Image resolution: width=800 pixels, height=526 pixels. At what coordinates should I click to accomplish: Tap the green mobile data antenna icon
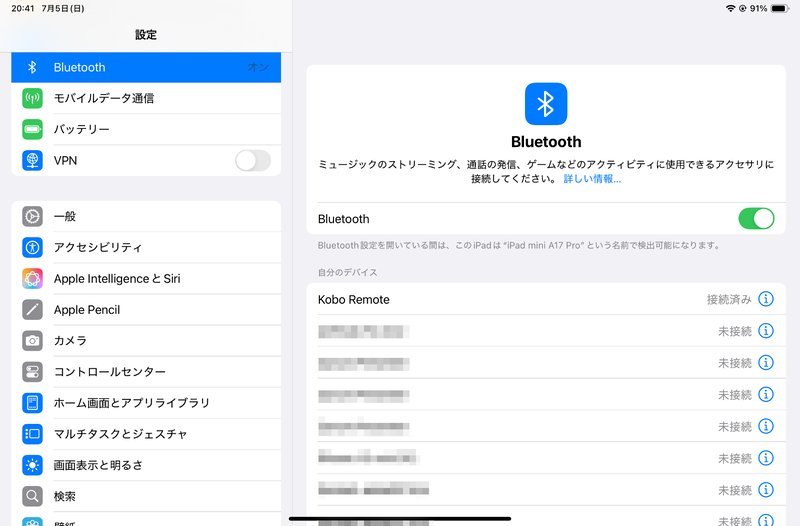tap(32, 98)
